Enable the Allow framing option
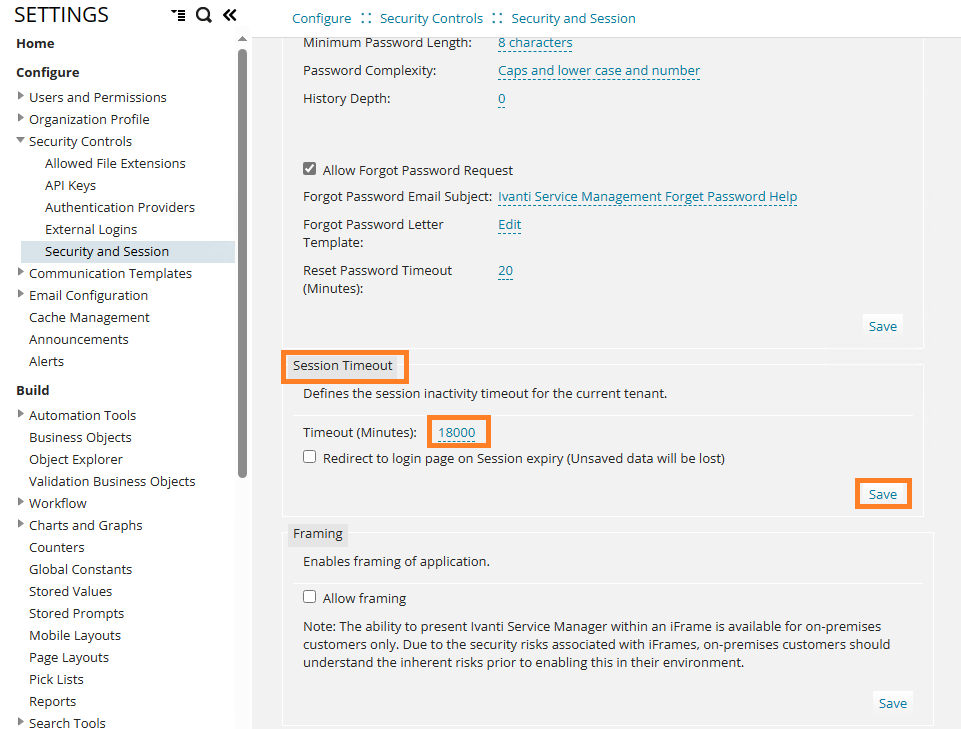 309,596
